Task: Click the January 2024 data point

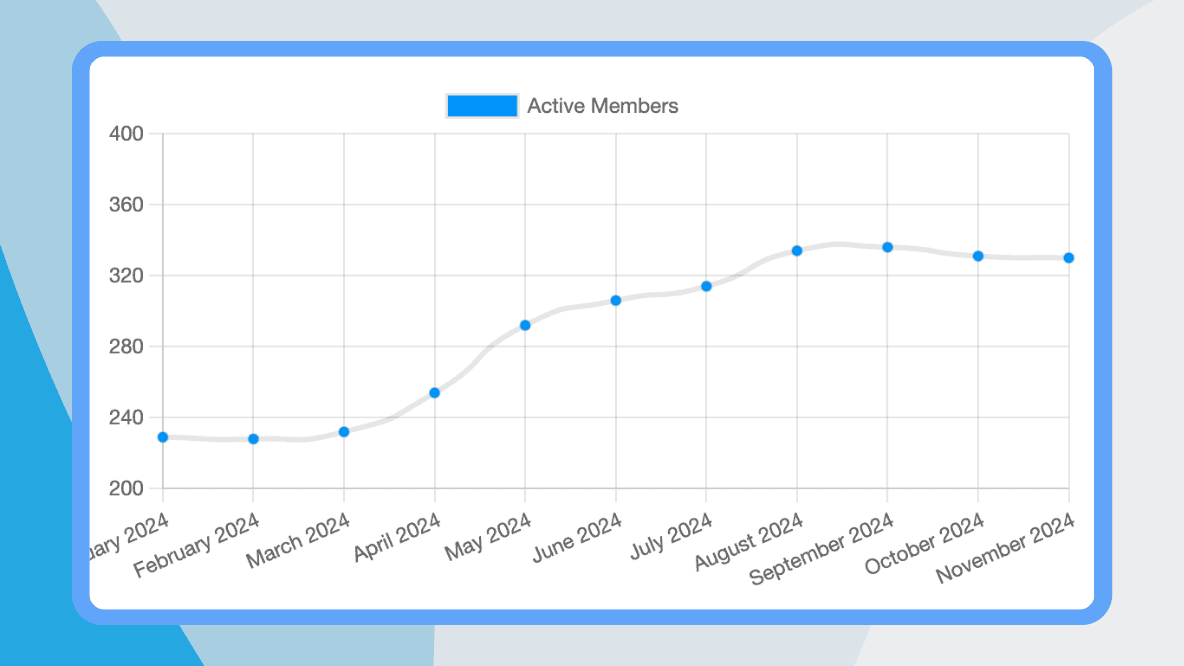Action: tap(161, 437)
